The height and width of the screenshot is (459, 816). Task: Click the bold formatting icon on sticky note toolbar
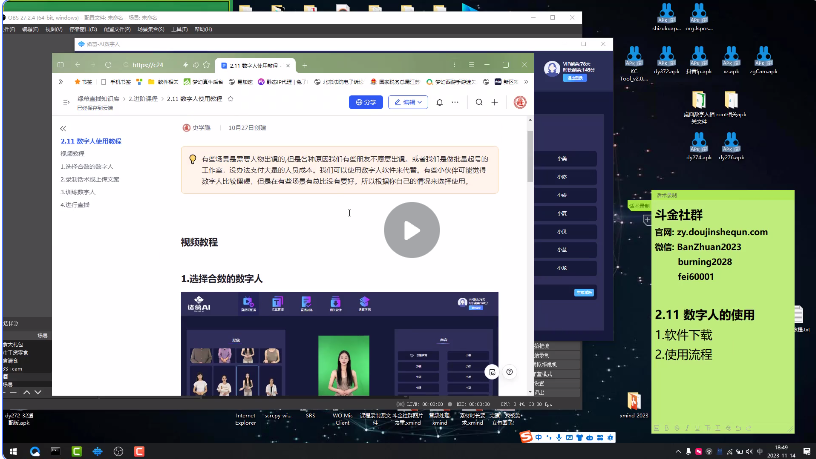pyautogui.click(x=667, y=428)
